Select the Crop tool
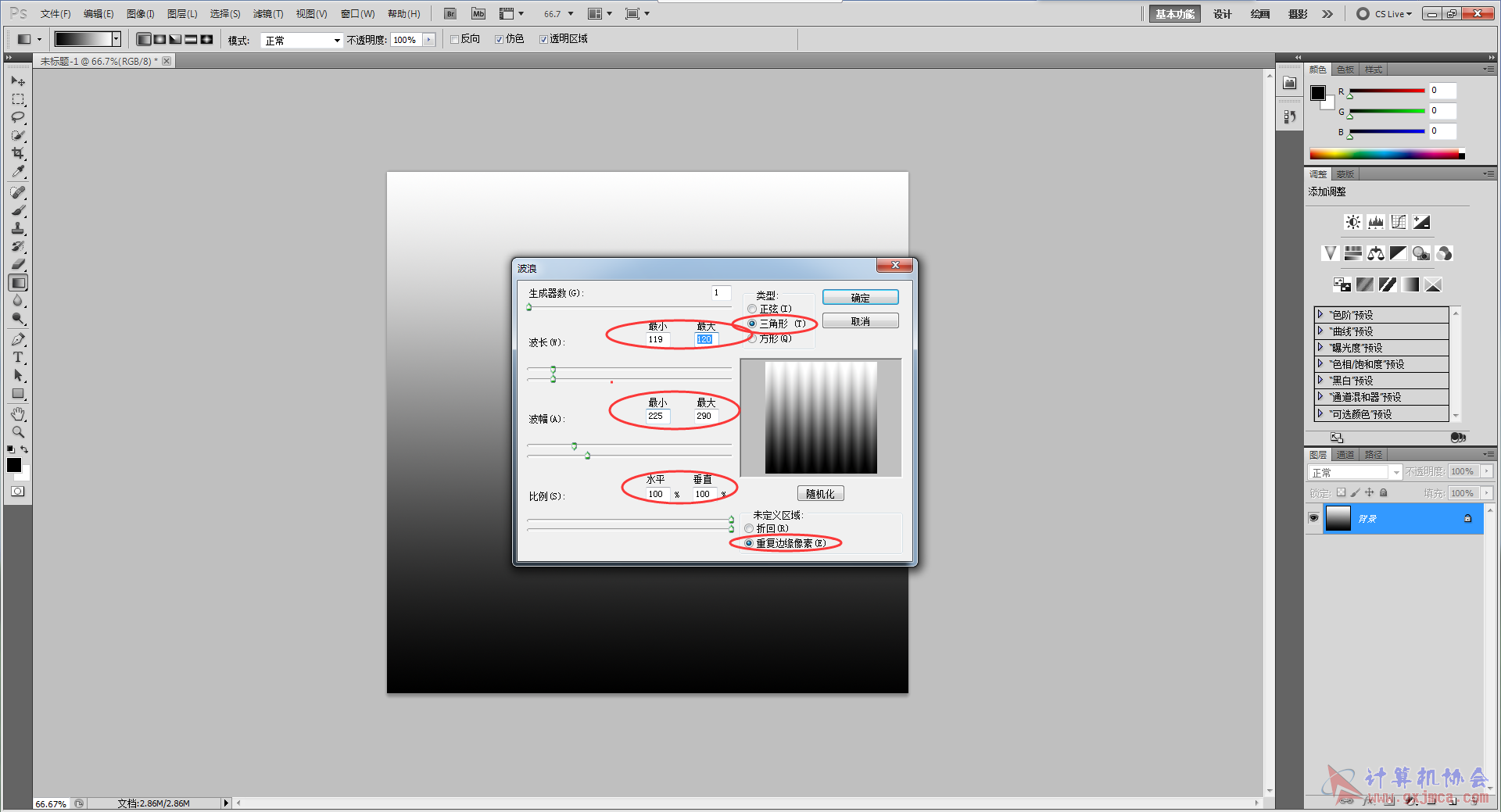1501x812 pixels. [17, 153]
